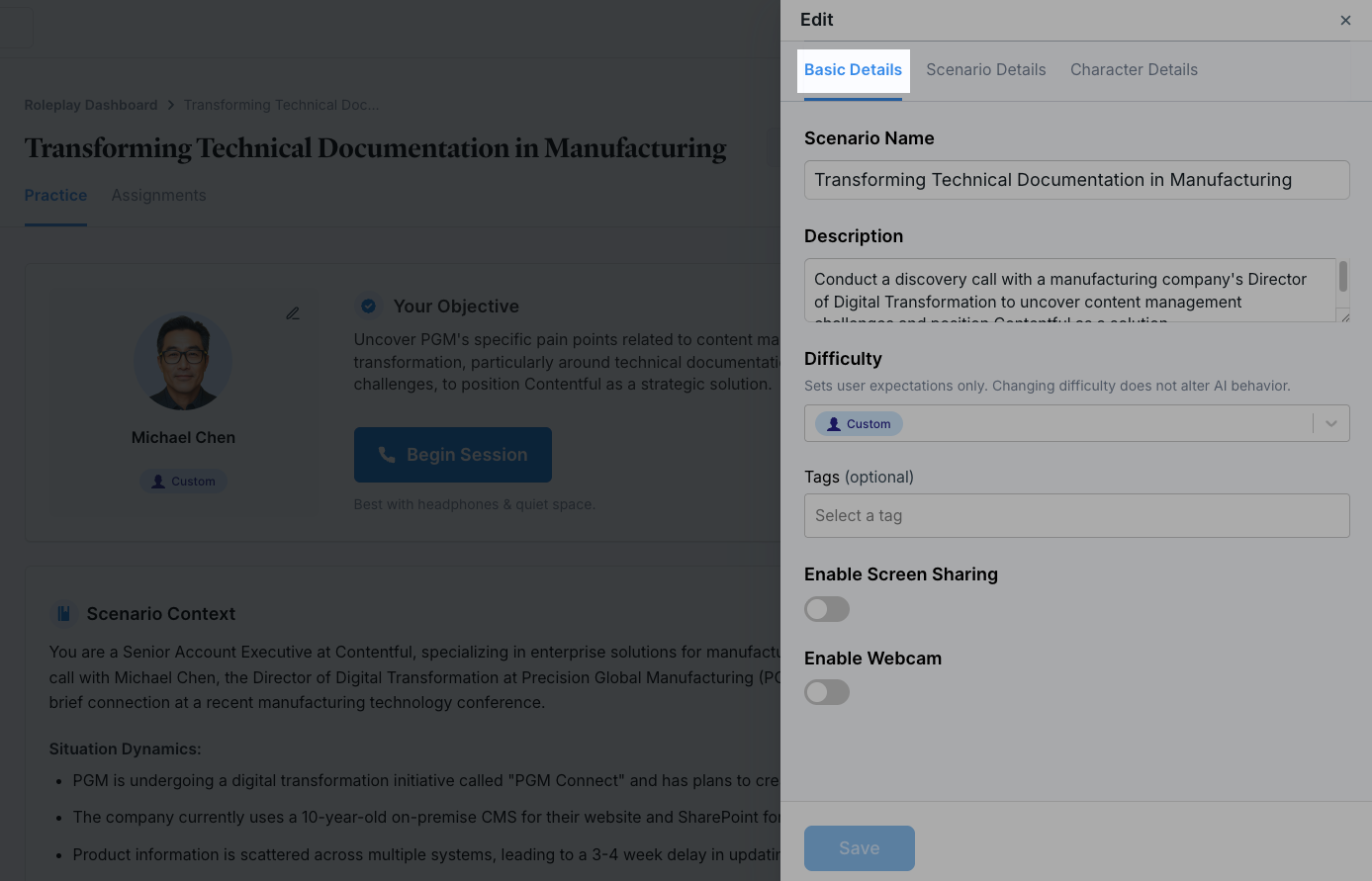This screenshot has height=881, width=1372.
Task: Click Michael Chen's avatar photo
Action: 183,361
